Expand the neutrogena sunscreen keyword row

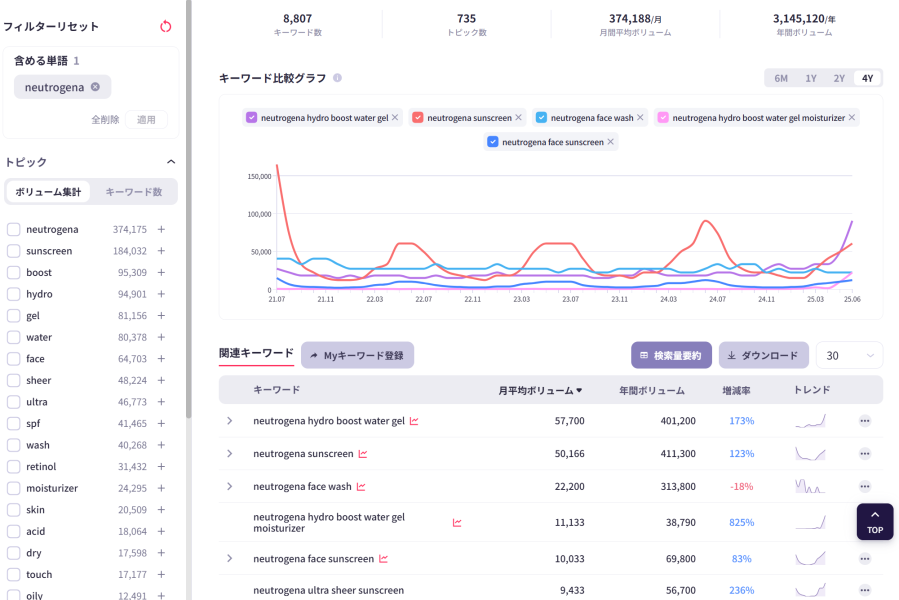230,454
